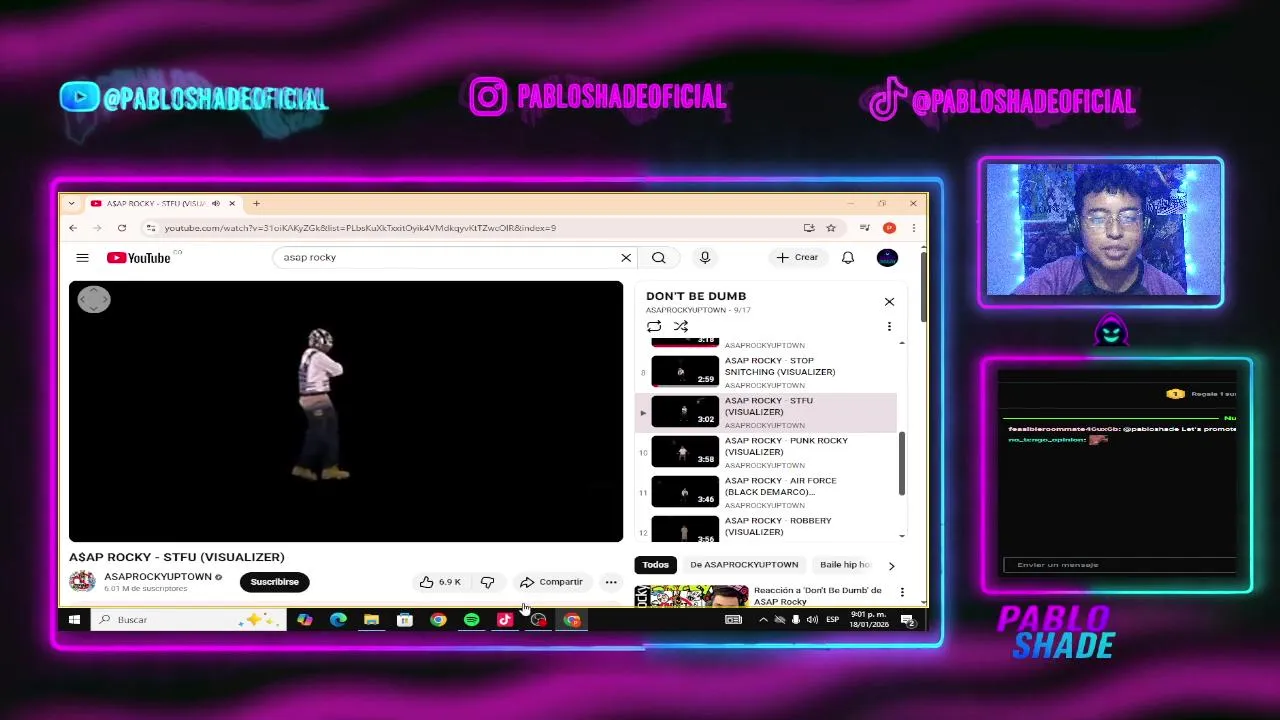Open the YouTube notifications bell
Viewport: 1280px width, 720px height.
point(848,258)
